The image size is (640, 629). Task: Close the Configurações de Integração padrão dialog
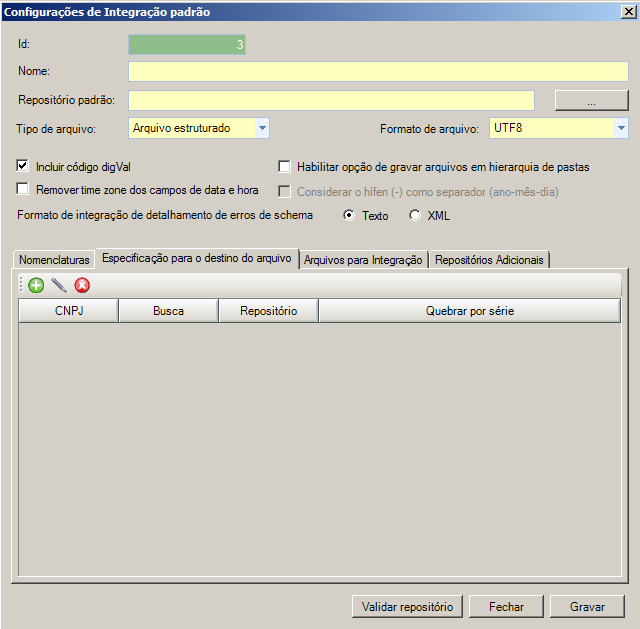(x=629, y=12)
